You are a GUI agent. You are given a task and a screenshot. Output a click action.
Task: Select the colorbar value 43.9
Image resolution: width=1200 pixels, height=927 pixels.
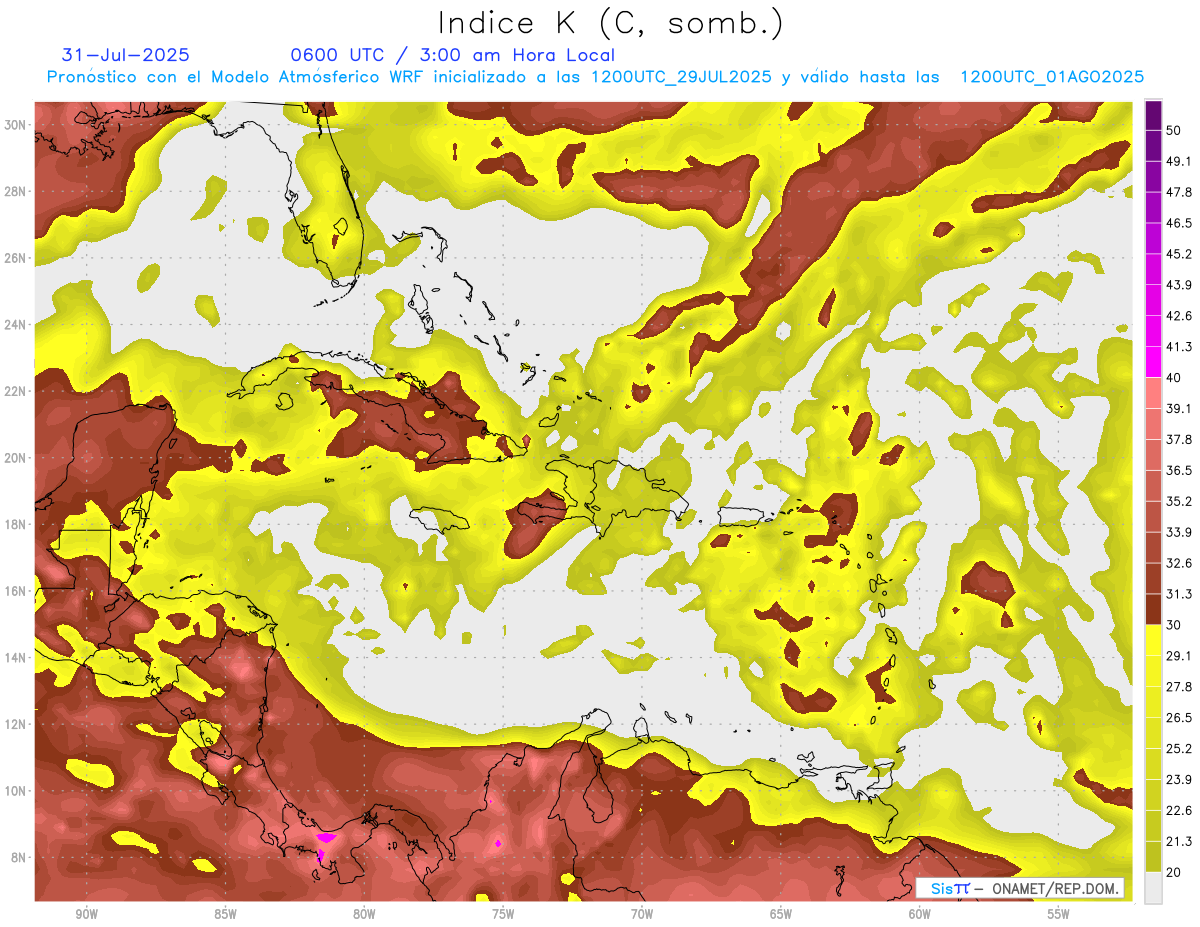(x=1179, y=285)
